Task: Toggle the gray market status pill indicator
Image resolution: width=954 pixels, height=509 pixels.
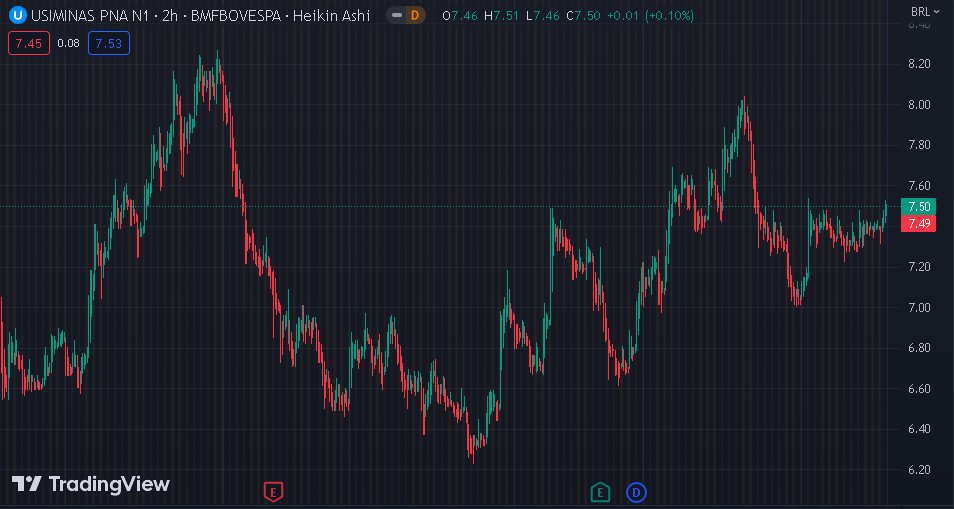Action: pyautogui.click(x=397, y=15)
